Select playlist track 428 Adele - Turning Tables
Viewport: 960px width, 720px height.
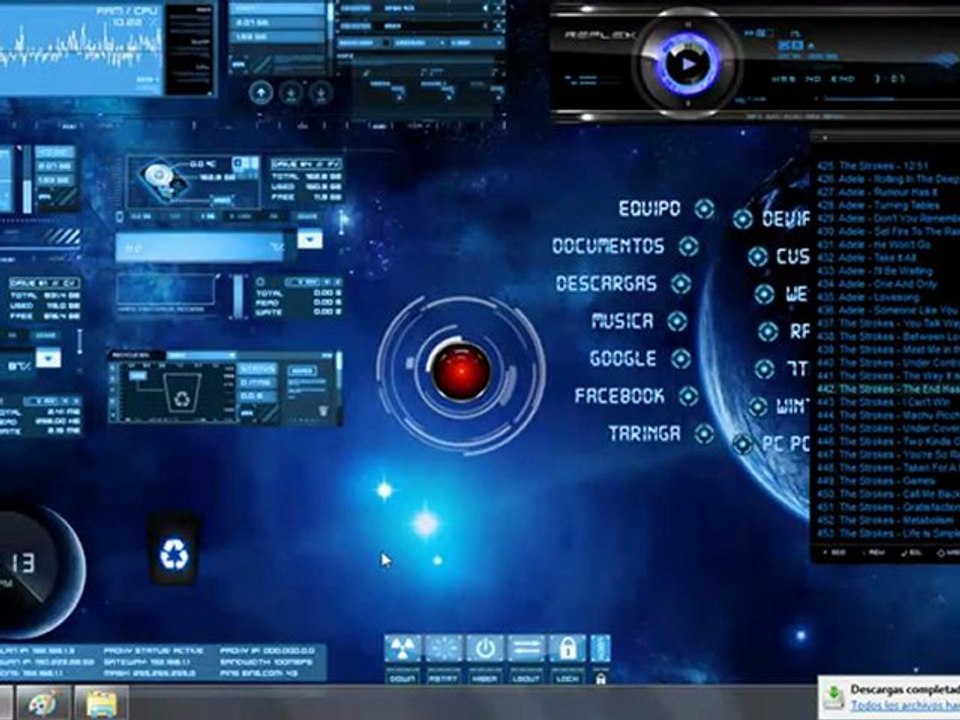pos(877,205)
